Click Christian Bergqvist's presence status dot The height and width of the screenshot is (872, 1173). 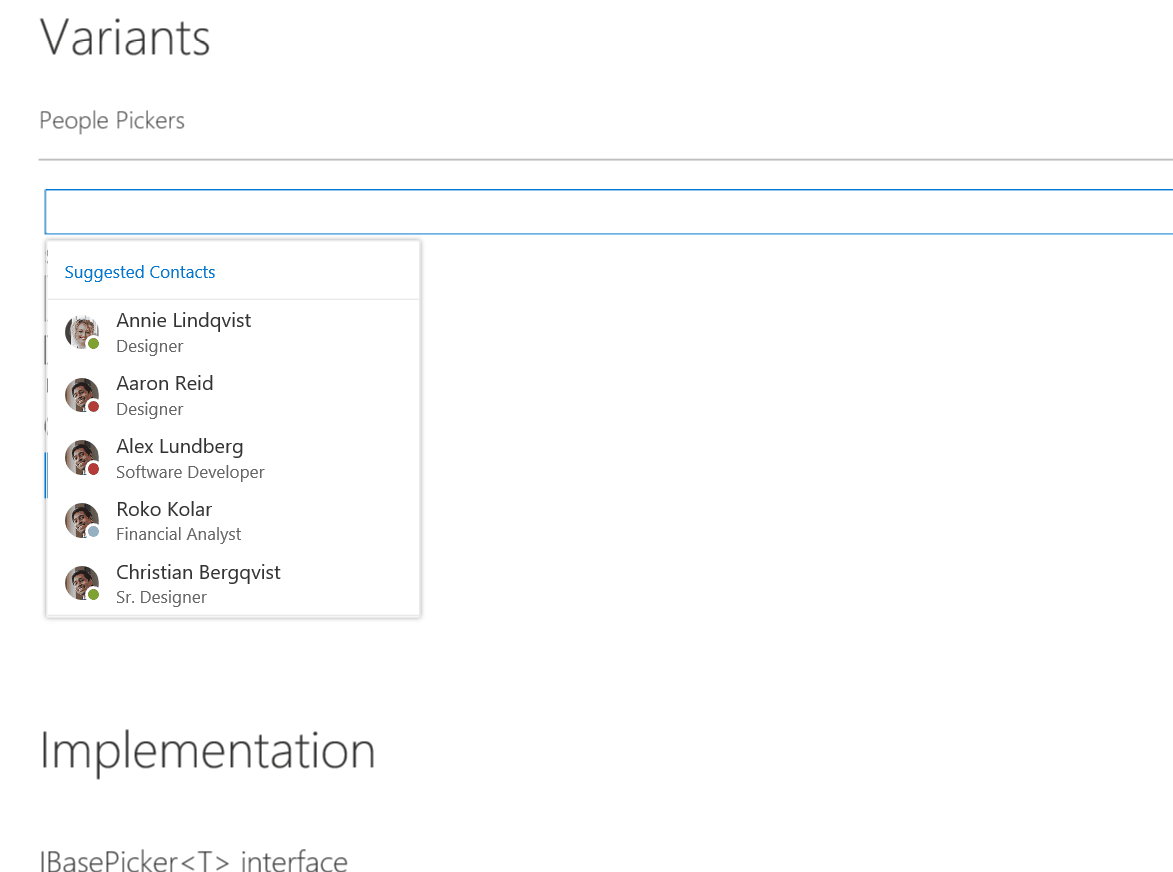[94, 596]
